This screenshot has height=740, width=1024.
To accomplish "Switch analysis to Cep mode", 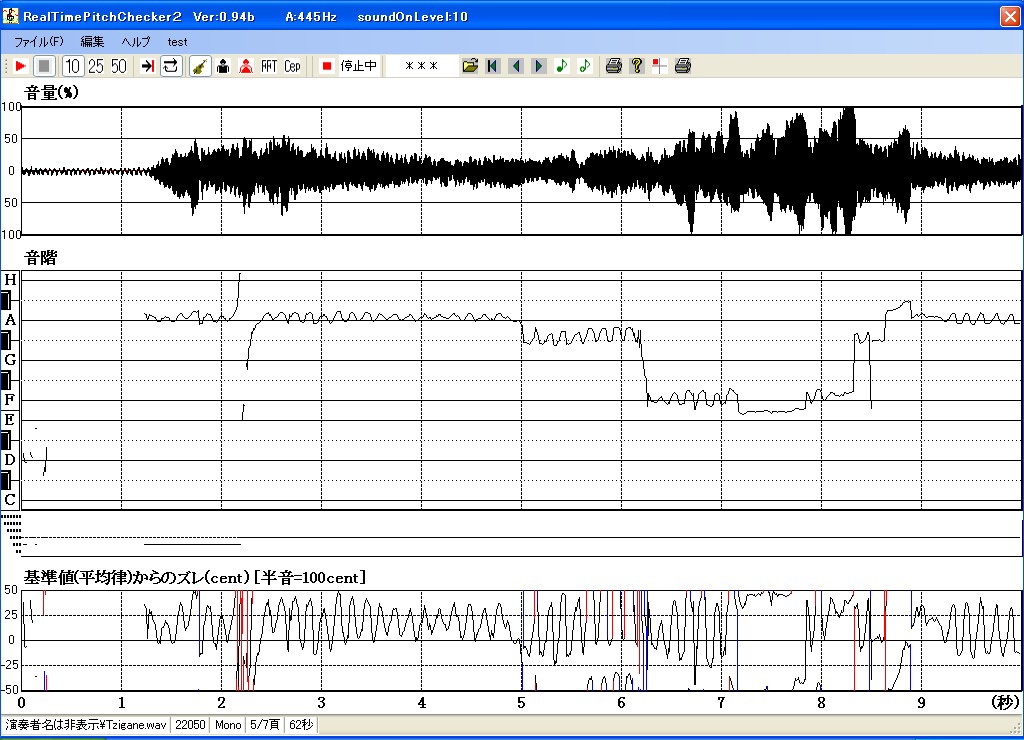I will tap(292, 66).
